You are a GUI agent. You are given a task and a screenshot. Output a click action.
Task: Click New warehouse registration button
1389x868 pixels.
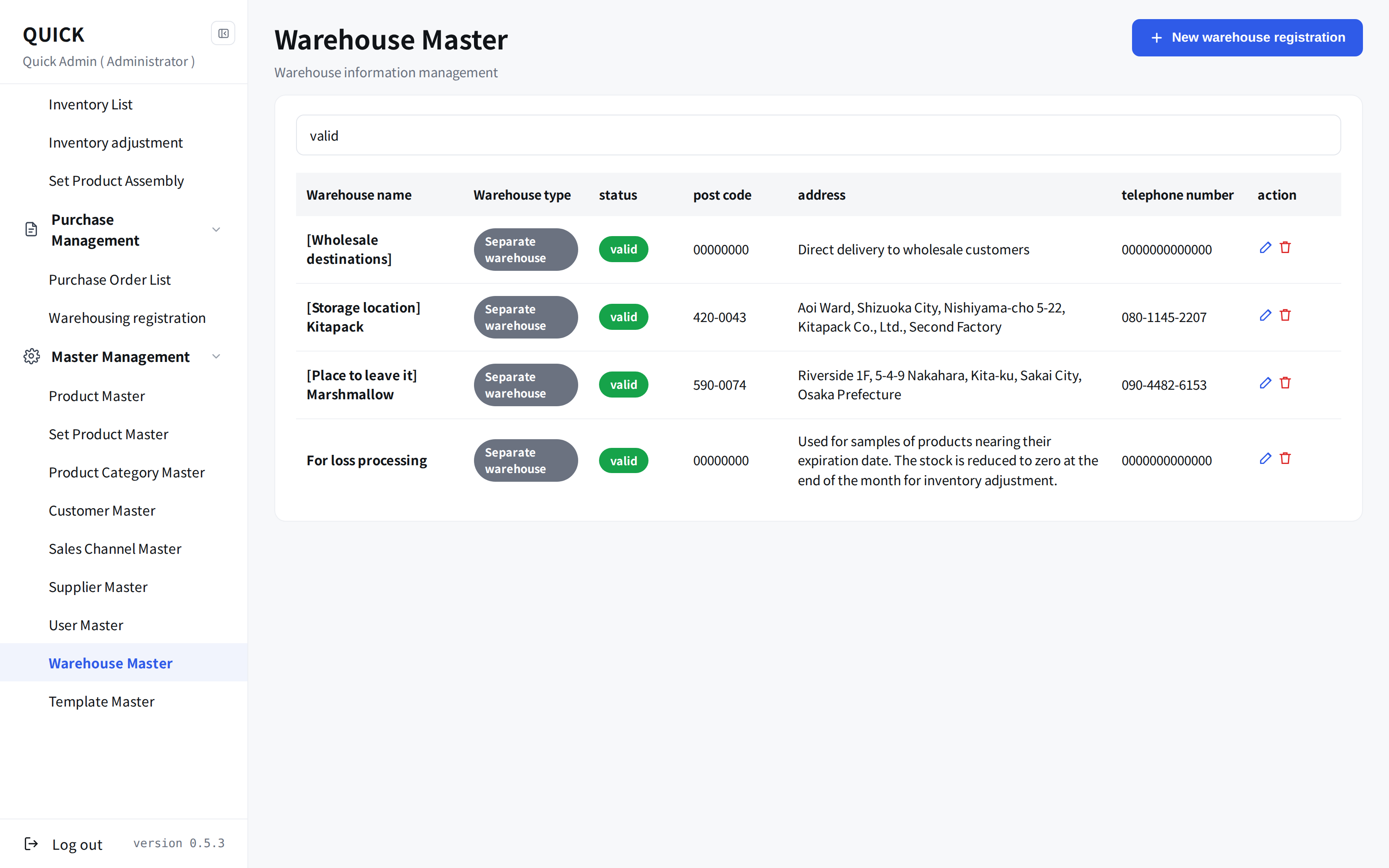coord(1247,37)
